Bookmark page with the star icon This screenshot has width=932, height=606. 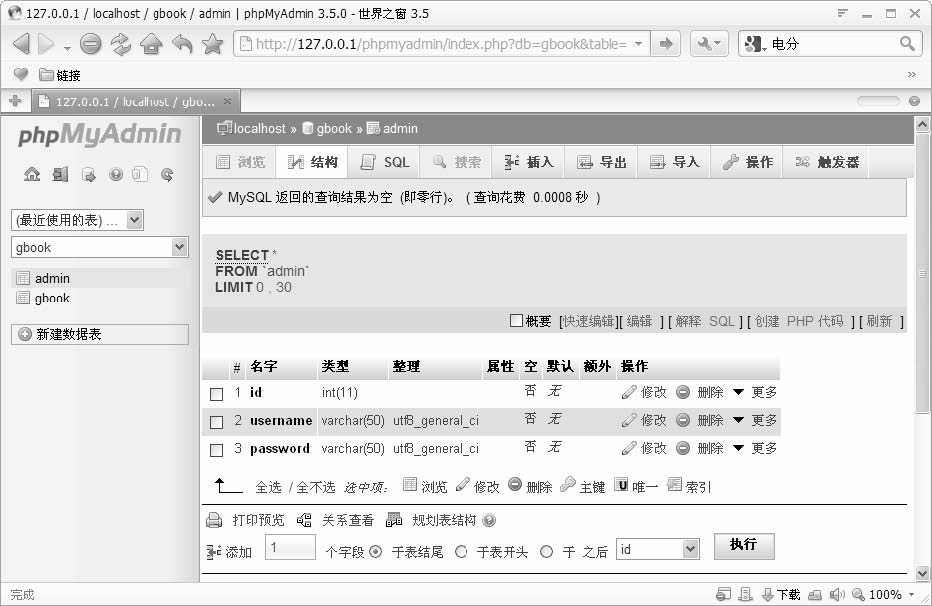pos(212,44)
